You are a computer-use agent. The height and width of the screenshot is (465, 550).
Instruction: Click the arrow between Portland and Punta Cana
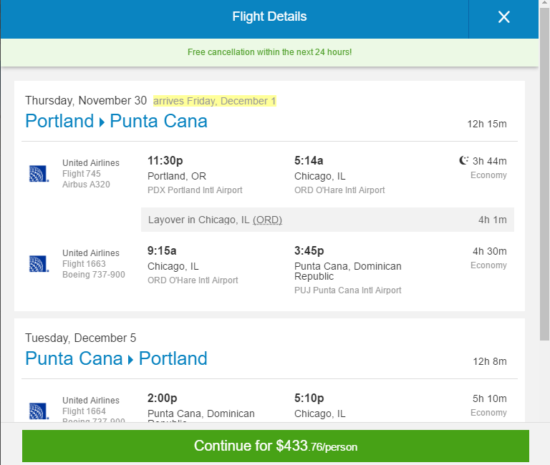102,122
